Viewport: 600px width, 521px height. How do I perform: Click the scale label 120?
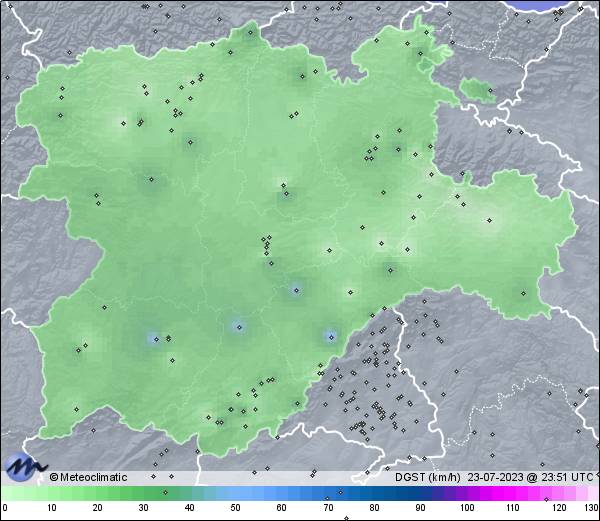click(559, 508)
